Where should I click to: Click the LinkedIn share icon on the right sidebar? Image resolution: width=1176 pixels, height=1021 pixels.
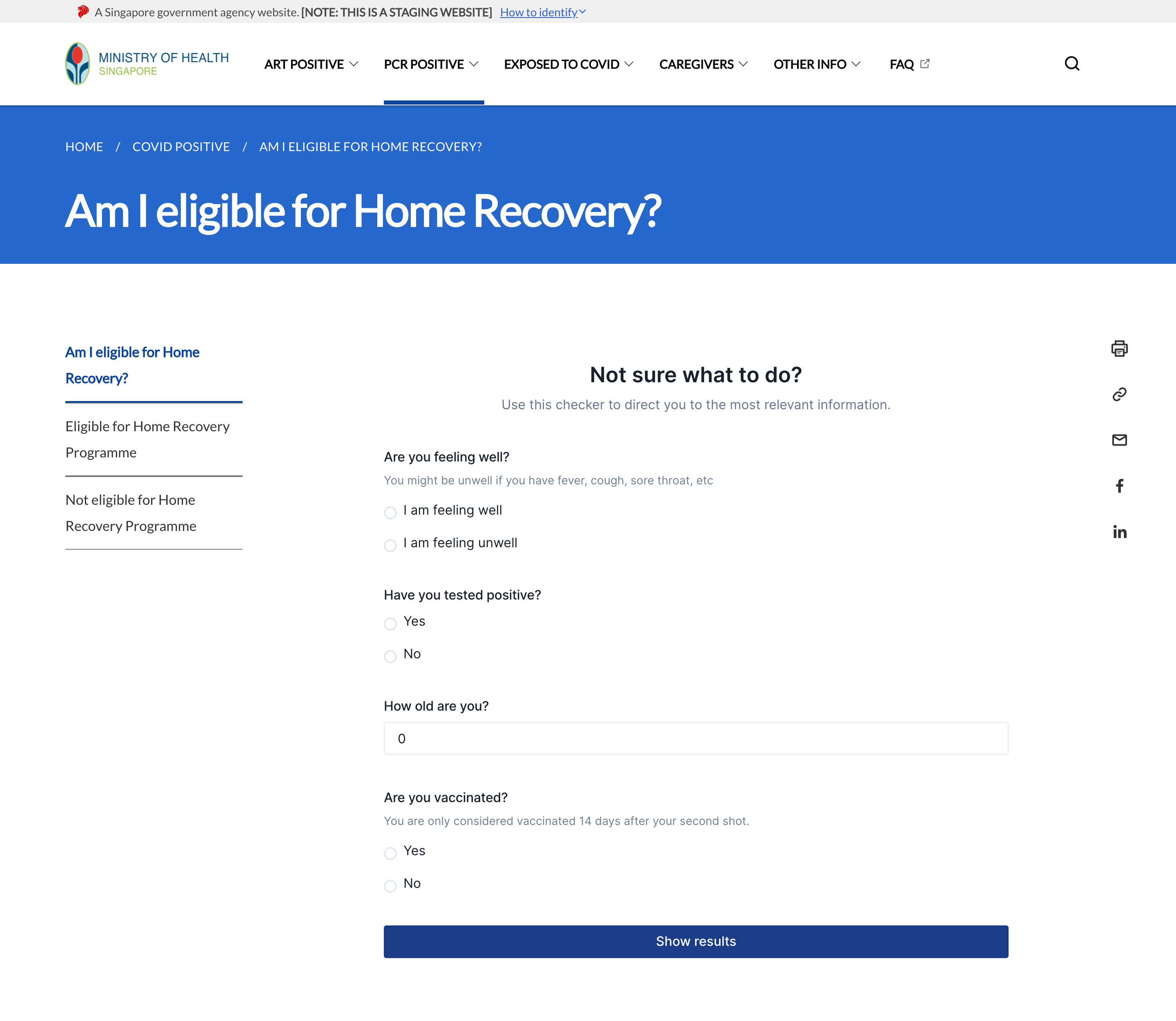pos(1120,531)
